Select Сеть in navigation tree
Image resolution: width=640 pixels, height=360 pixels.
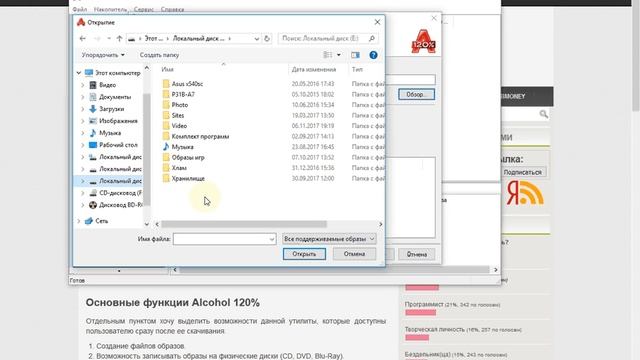tap(102, 221)
